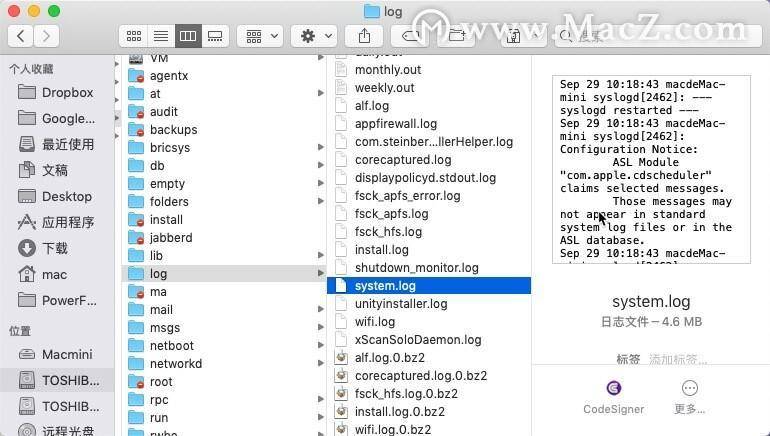Viewport: 770px width, 436px height.
Task: Expand the bricsys folder arrow
Action: [x=321, y=147]
